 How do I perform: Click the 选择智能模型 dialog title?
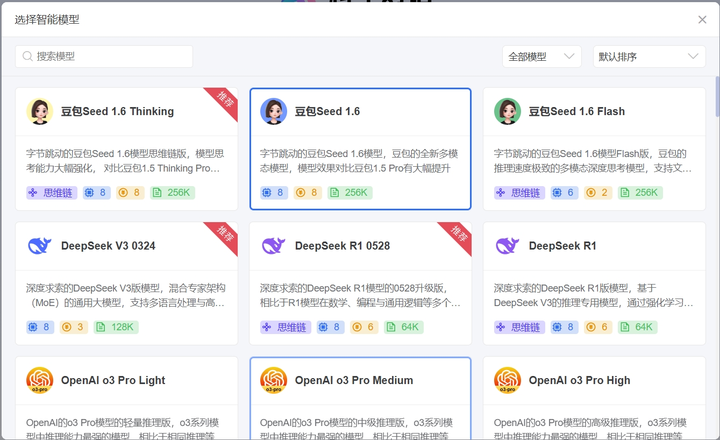[x=47, y=20]
